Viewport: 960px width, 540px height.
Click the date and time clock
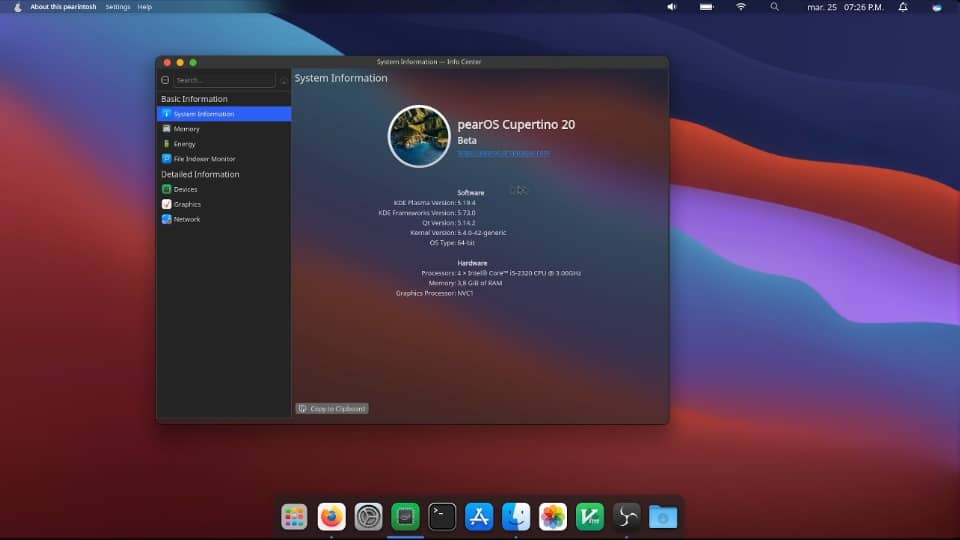point(845,7)
